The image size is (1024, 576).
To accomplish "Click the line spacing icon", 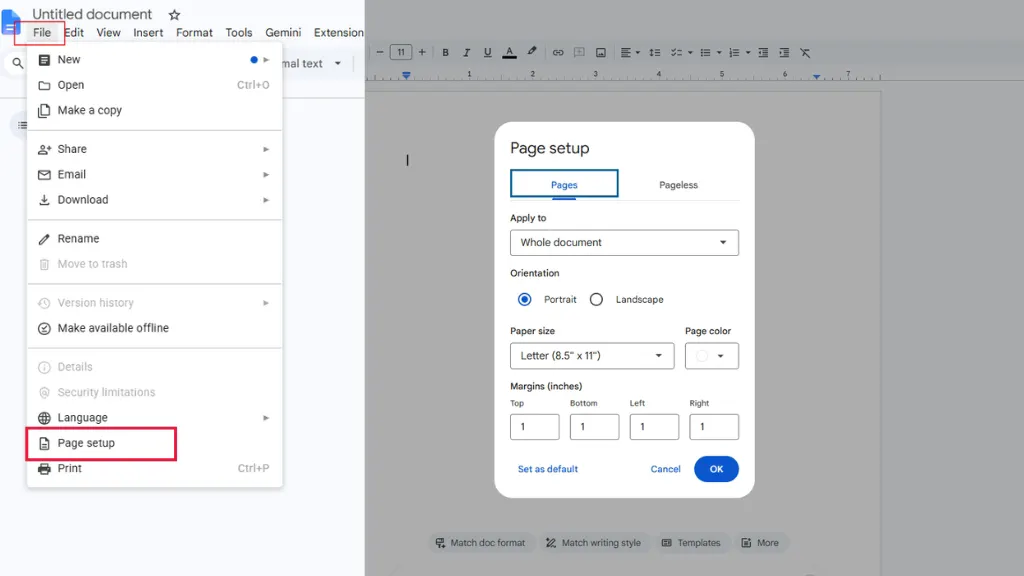I will pyautogui.click(x=654, y=53).
